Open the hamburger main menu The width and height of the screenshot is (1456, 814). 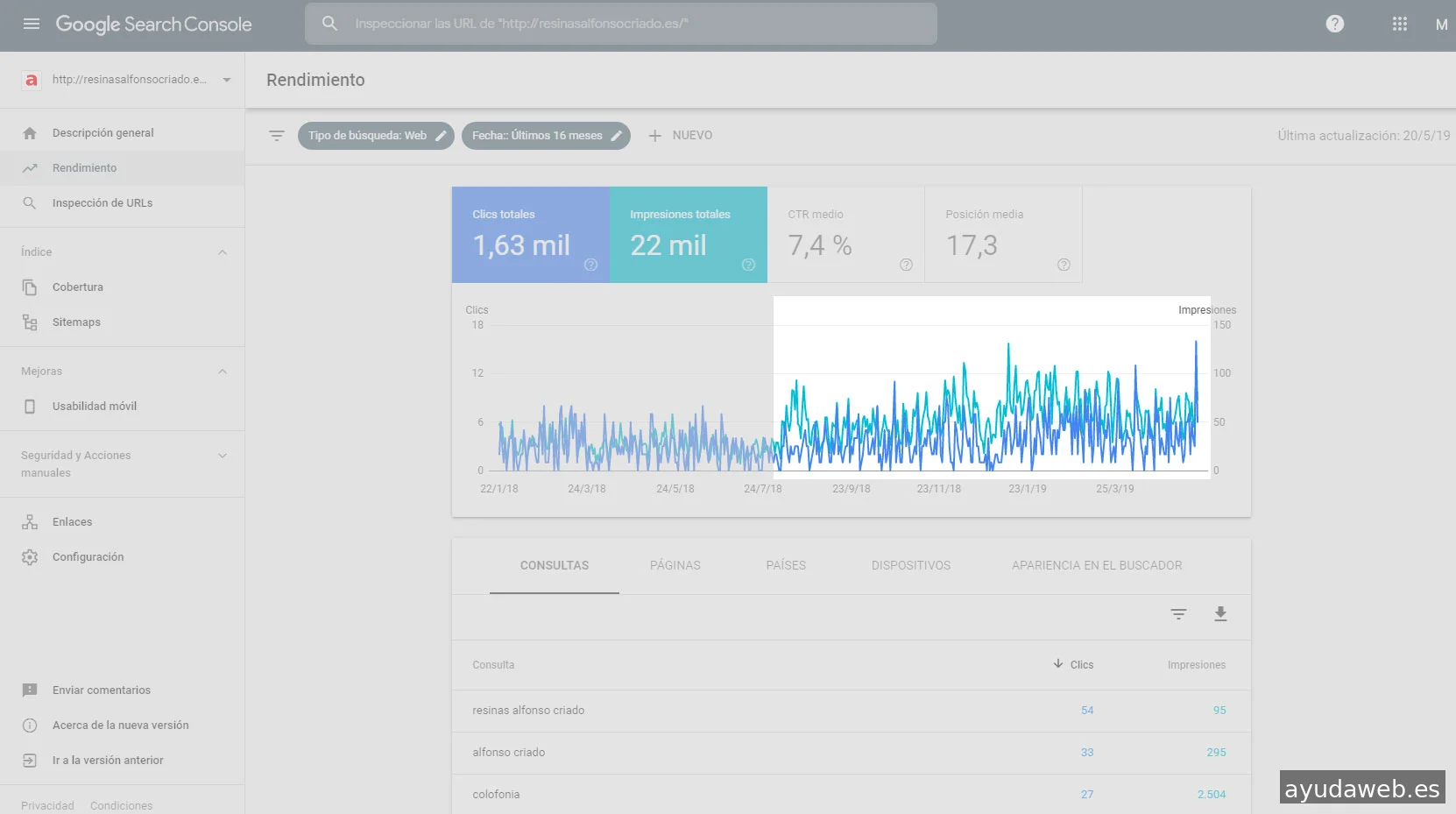click(x=32, y=24)
